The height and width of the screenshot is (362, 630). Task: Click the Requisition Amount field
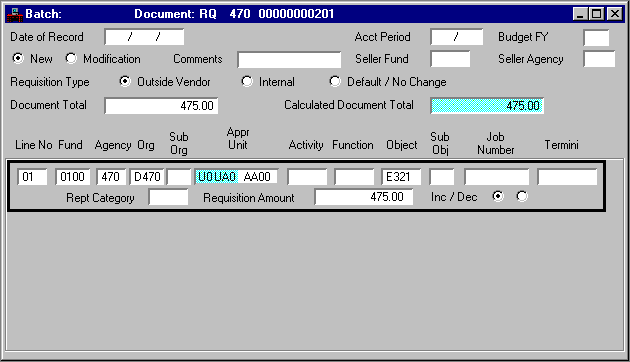364,197
